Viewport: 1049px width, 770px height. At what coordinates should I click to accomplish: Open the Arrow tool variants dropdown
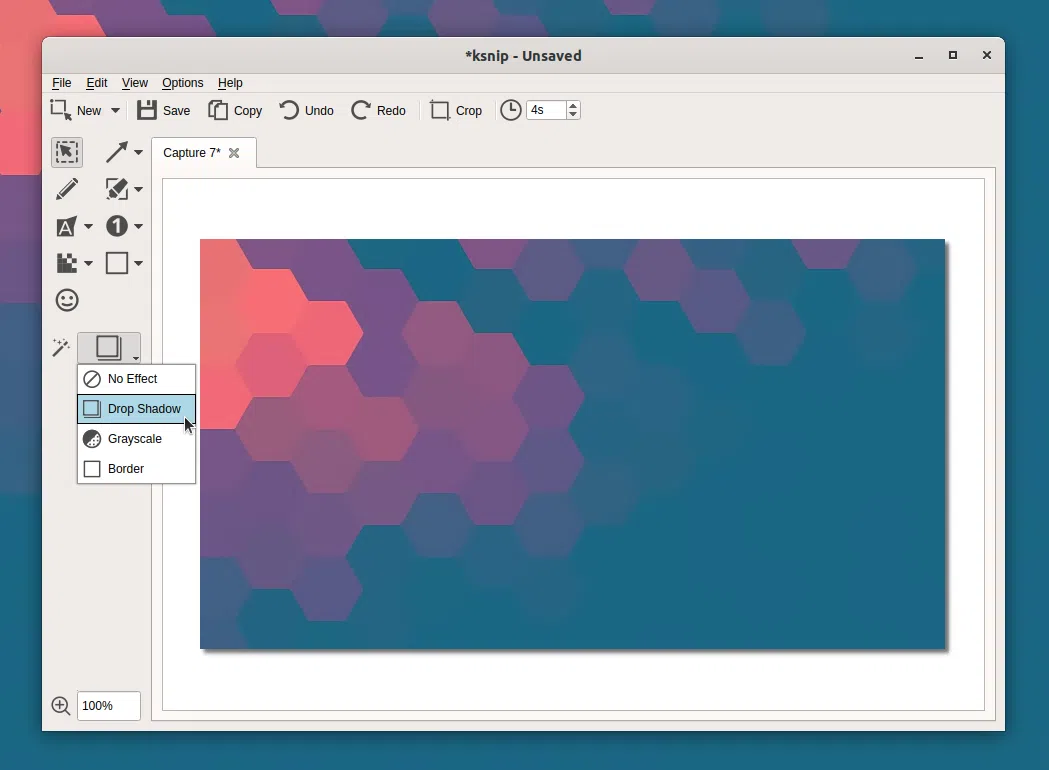point(138,153)
